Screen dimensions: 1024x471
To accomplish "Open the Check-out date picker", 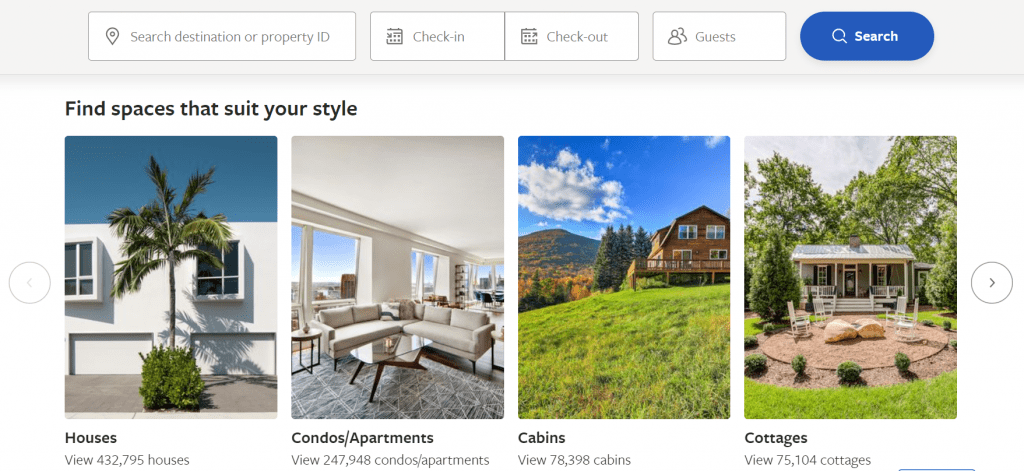I will pos(571,36).
